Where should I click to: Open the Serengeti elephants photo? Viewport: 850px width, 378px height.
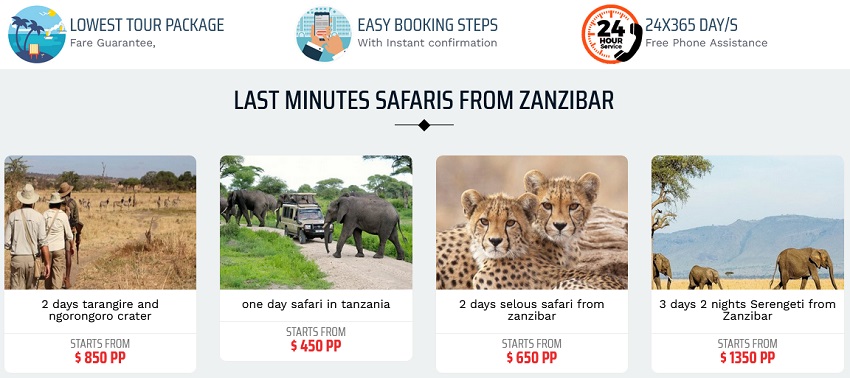(x=748, y=222)
